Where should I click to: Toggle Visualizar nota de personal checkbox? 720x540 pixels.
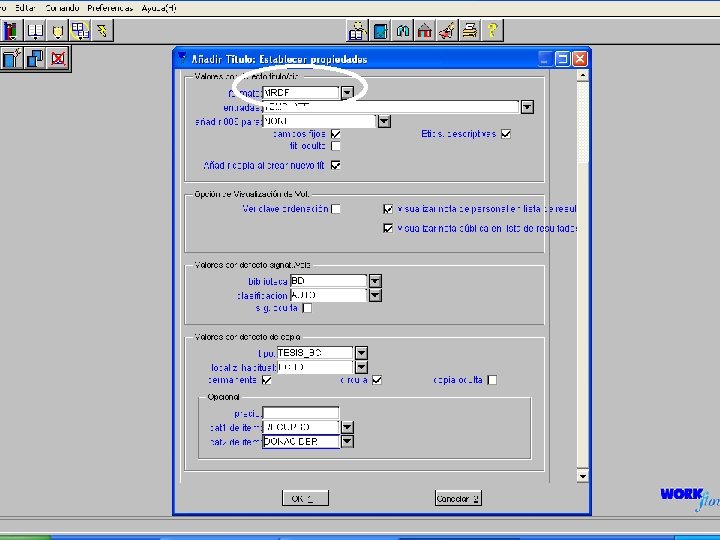[388, 209]
